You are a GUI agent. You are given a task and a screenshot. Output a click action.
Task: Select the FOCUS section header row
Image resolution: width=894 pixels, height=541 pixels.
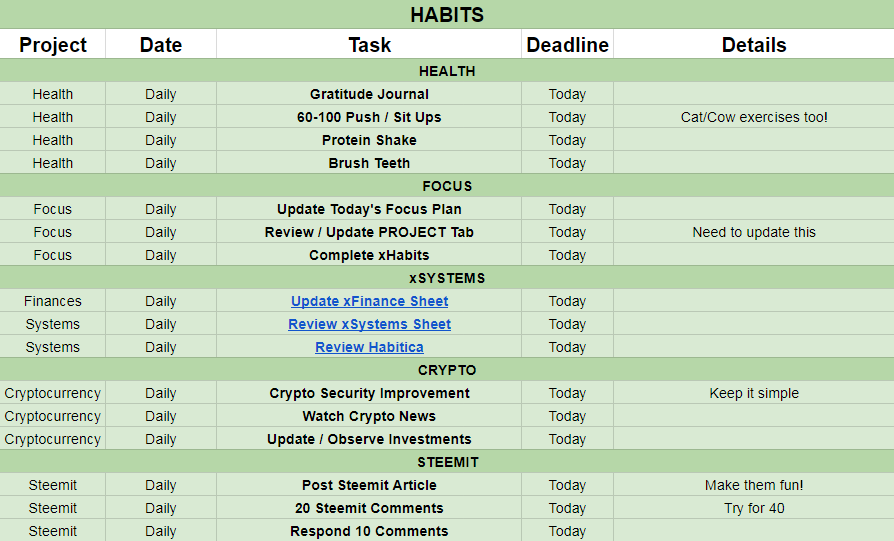tap(447, 186)
